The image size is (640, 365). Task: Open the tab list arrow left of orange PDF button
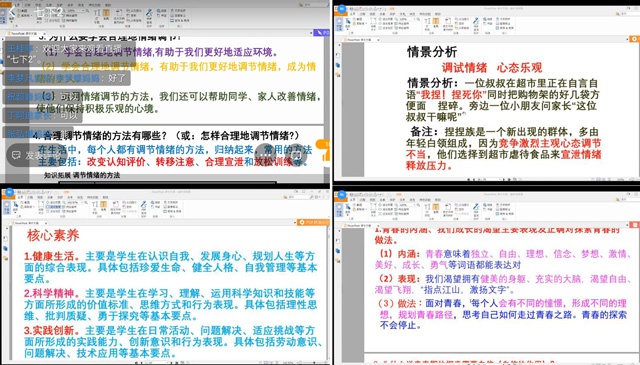[x=295, y=222]
